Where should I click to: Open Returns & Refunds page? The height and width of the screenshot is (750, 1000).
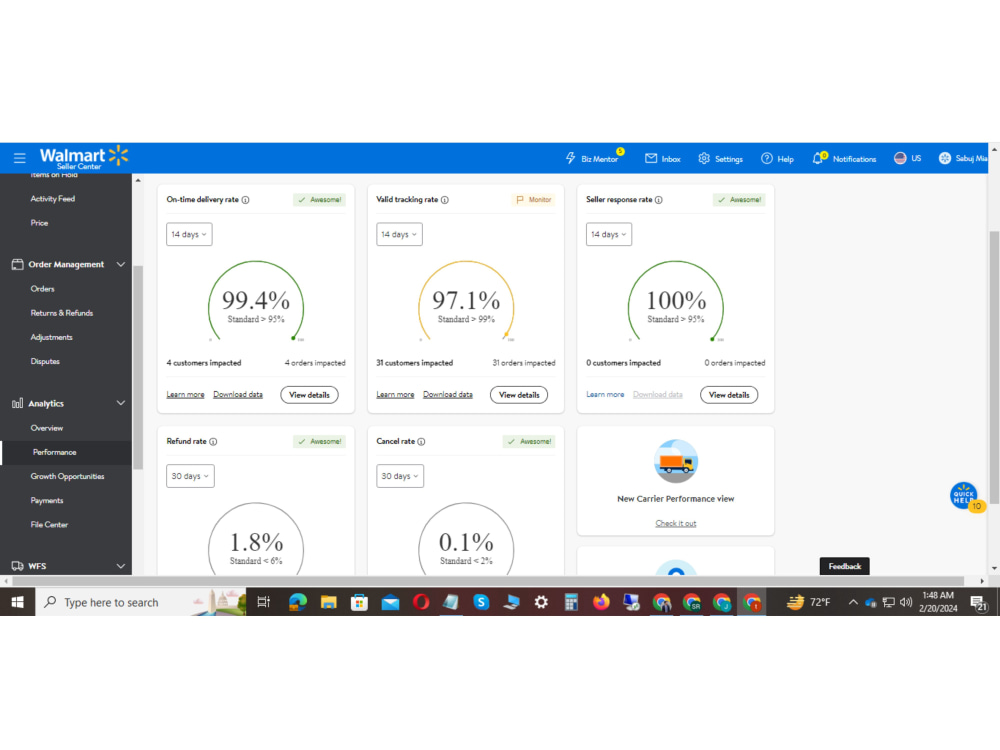[x=62, y=312]
